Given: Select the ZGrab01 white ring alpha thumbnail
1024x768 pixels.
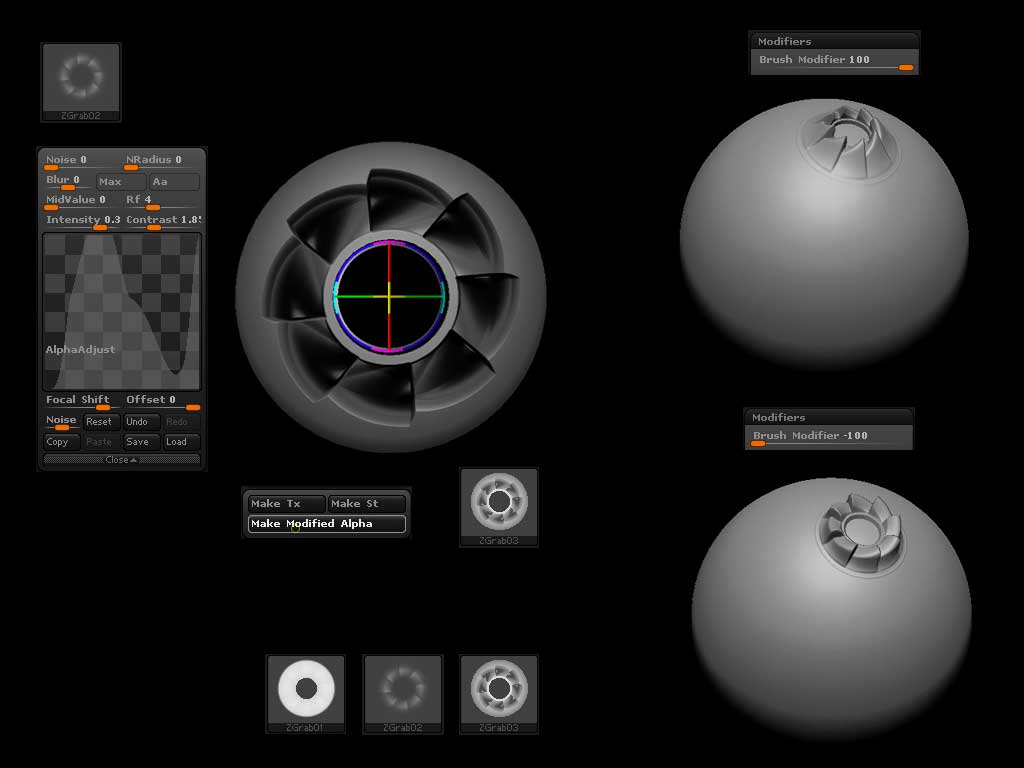Looking at the screenshot, I should (305, 689).
